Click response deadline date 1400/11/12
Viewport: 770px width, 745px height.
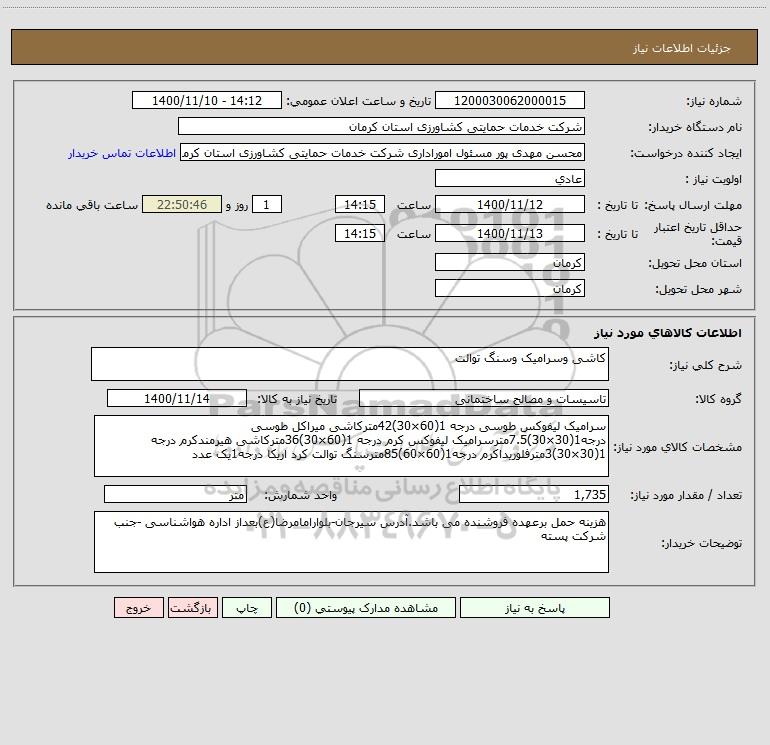click(510, 205)
